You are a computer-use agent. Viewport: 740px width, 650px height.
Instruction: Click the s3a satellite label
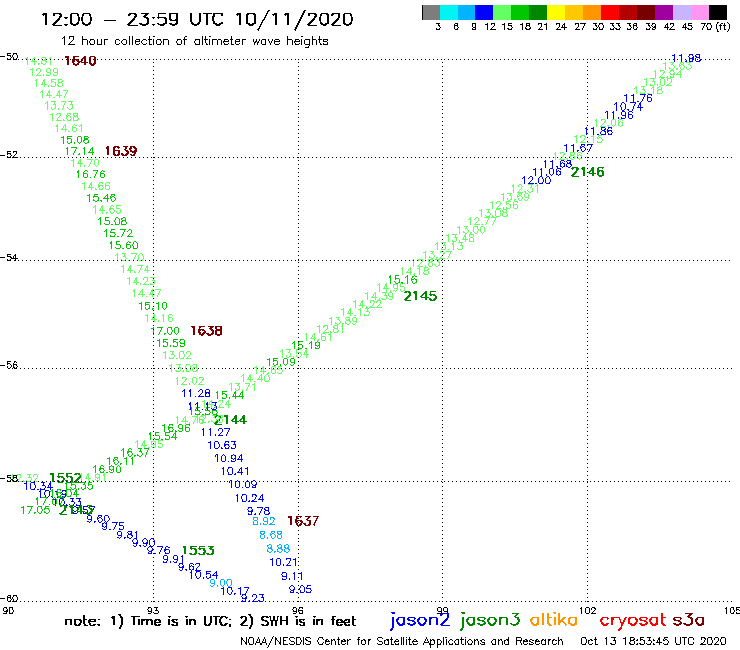pyautogui.click(x=689, y=620)
